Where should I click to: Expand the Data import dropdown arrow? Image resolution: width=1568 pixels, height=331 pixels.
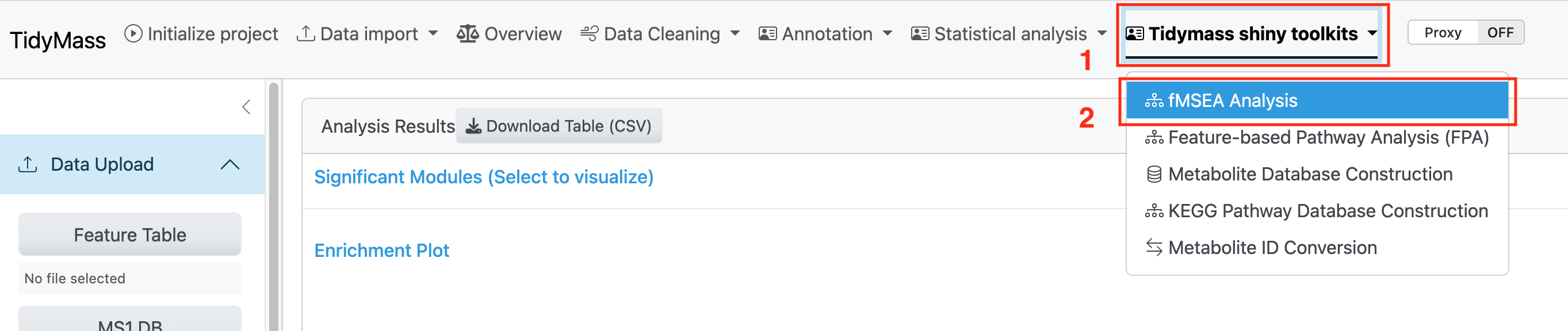(x=433, y=33)
